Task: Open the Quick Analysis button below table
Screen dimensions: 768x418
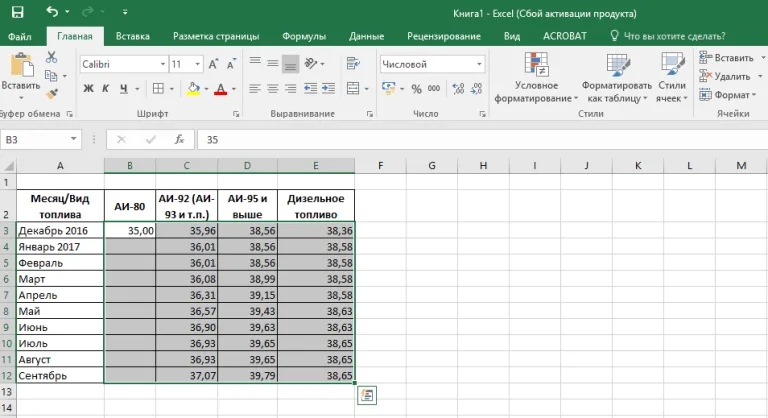Action: tap(367, 395)
